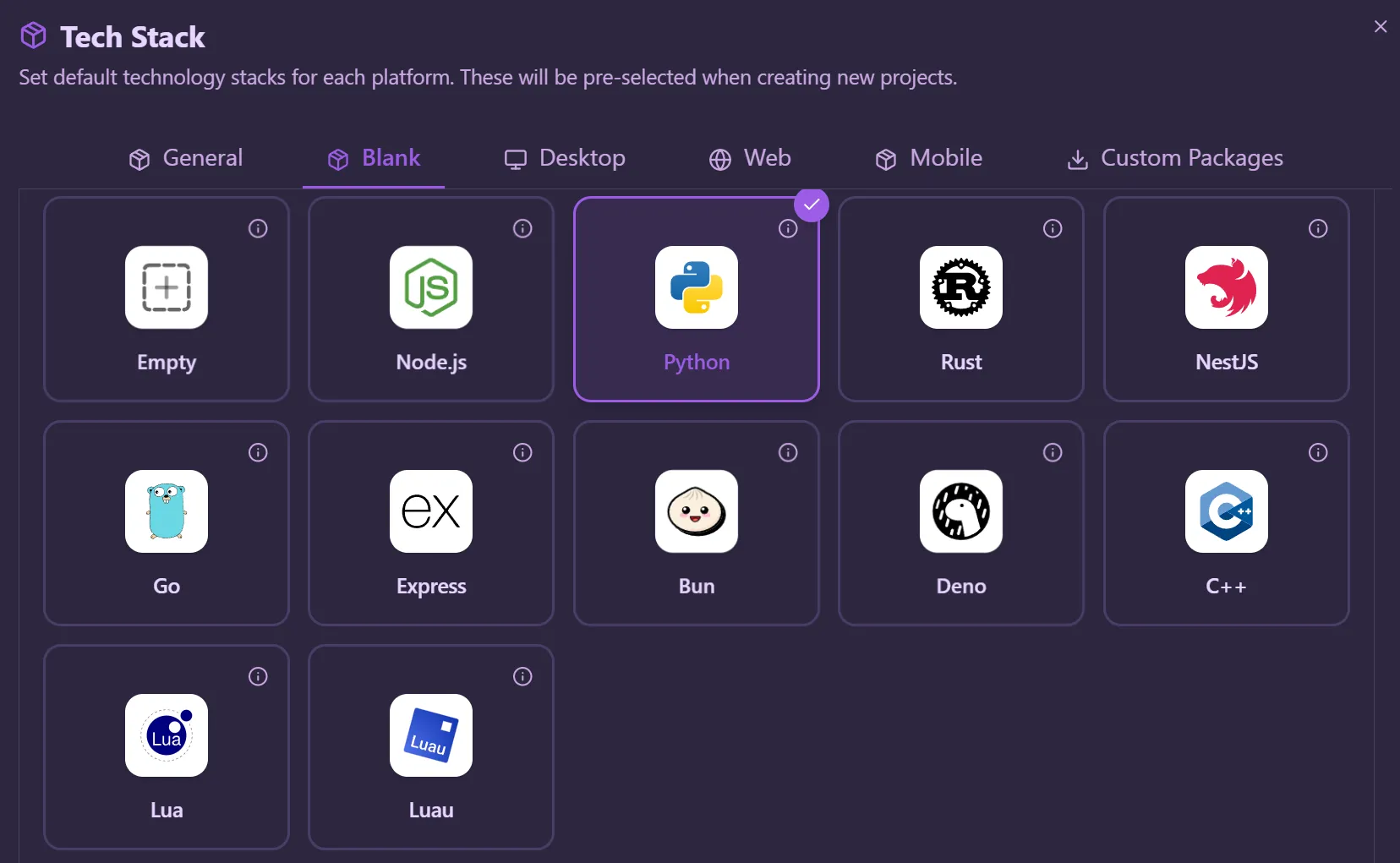Click the Express label text
The height and width of the screenshot is (863, 1400).
[x=431, y=587]
